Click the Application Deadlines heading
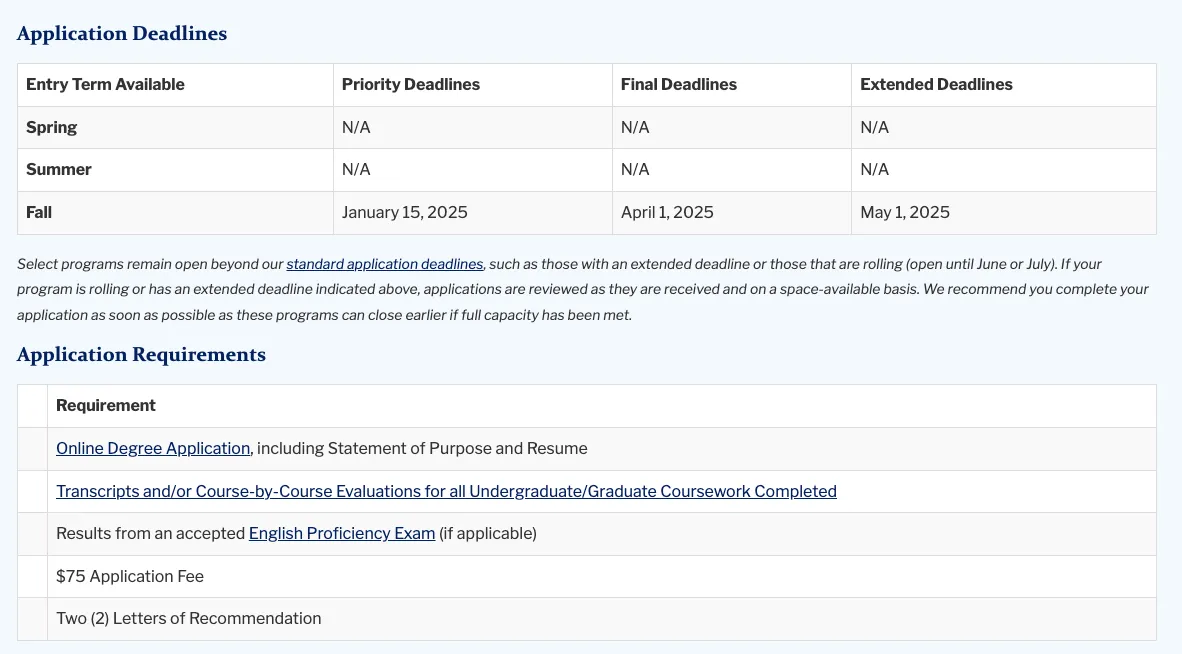The width and height of the screenshot is (1182, 654). pos(122,34)
